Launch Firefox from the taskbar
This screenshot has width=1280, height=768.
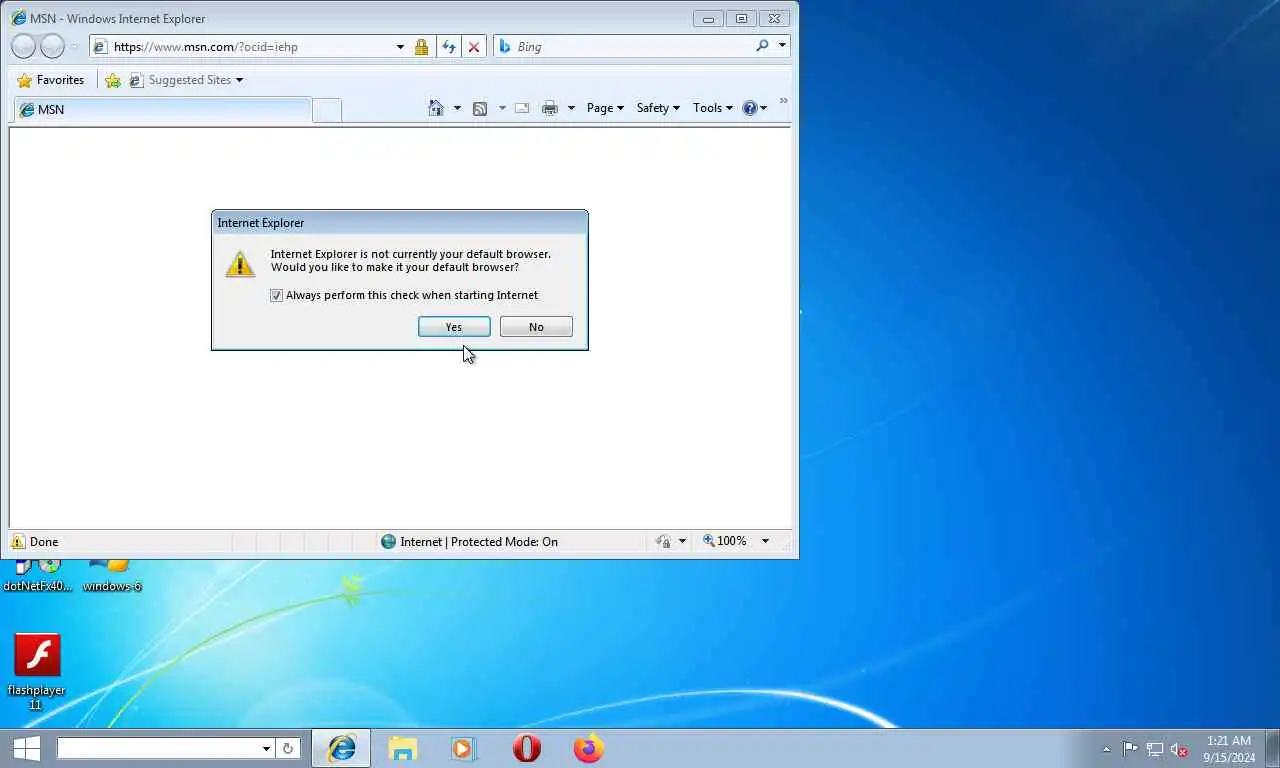(589, 748)
